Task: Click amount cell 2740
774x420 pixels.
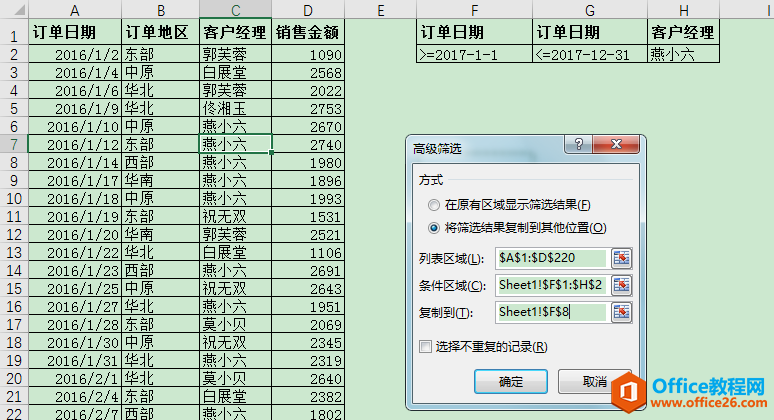Action: [x=308, y=144]
